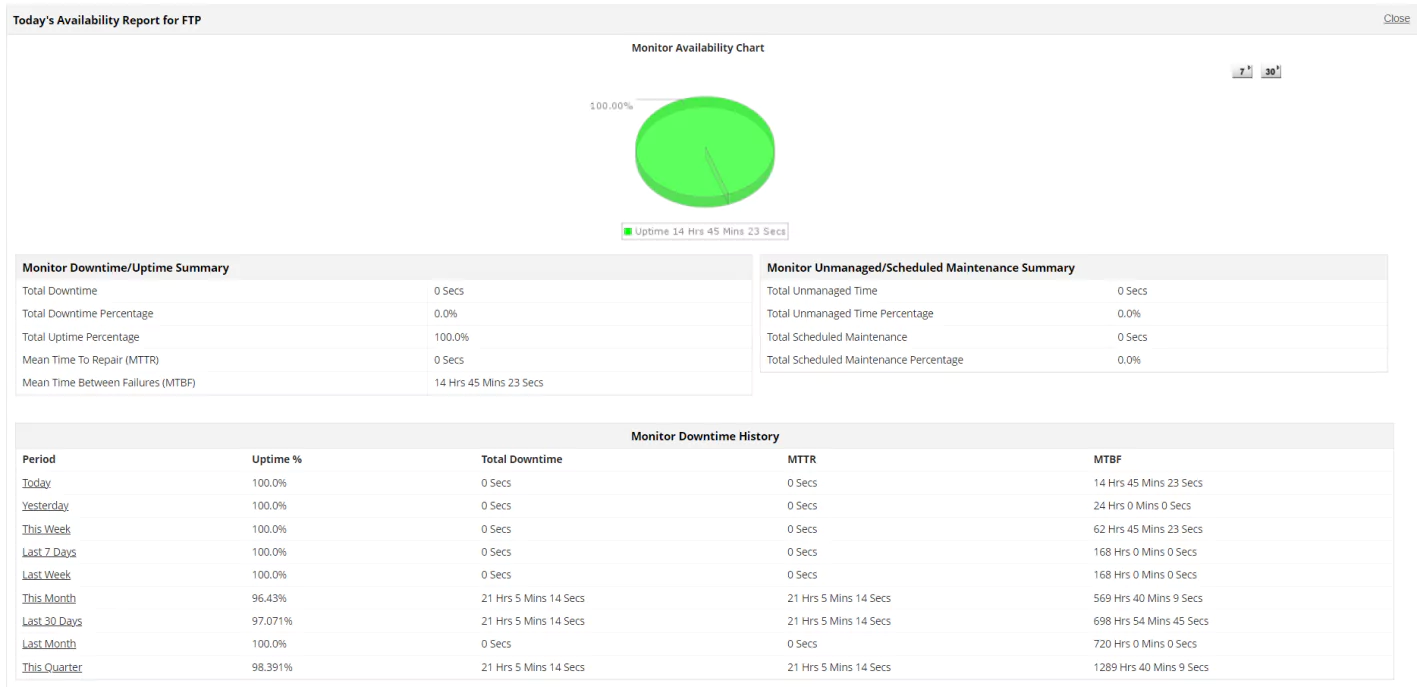This screenshot has width=1417, height=687.
Task: View Last 7 Days availability history
Action: point(50,551)
